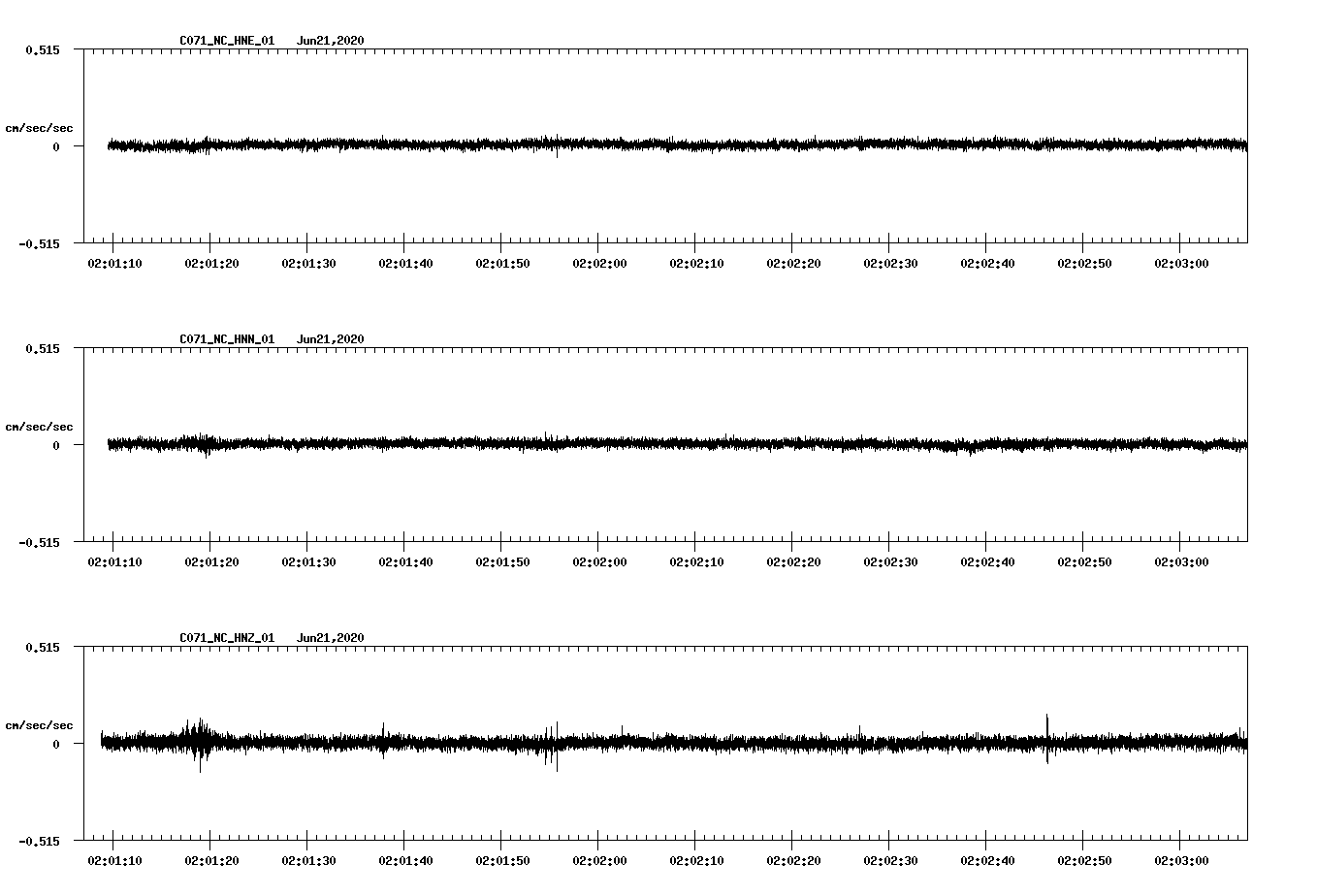Click 02:01:40 time label under HNE plot
Image resolution: width=1317 pixels, height=896 pixels.
pyautogui.click(x=405, y=264)
